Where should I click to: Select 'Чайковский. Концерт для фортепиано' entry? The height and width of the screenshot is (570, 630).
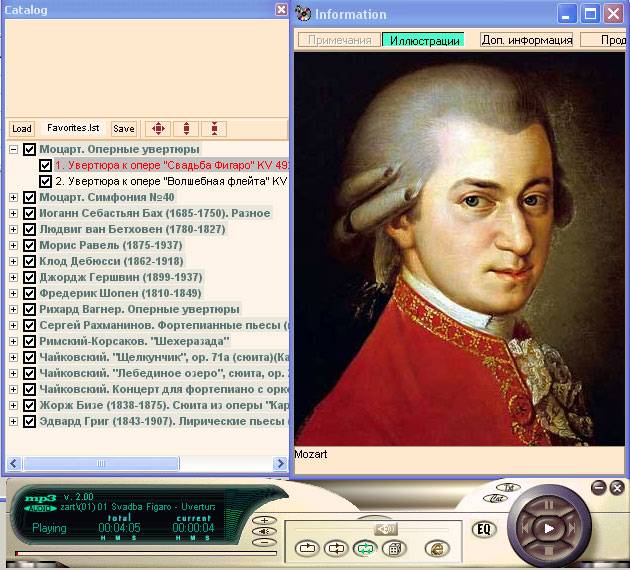164,389
